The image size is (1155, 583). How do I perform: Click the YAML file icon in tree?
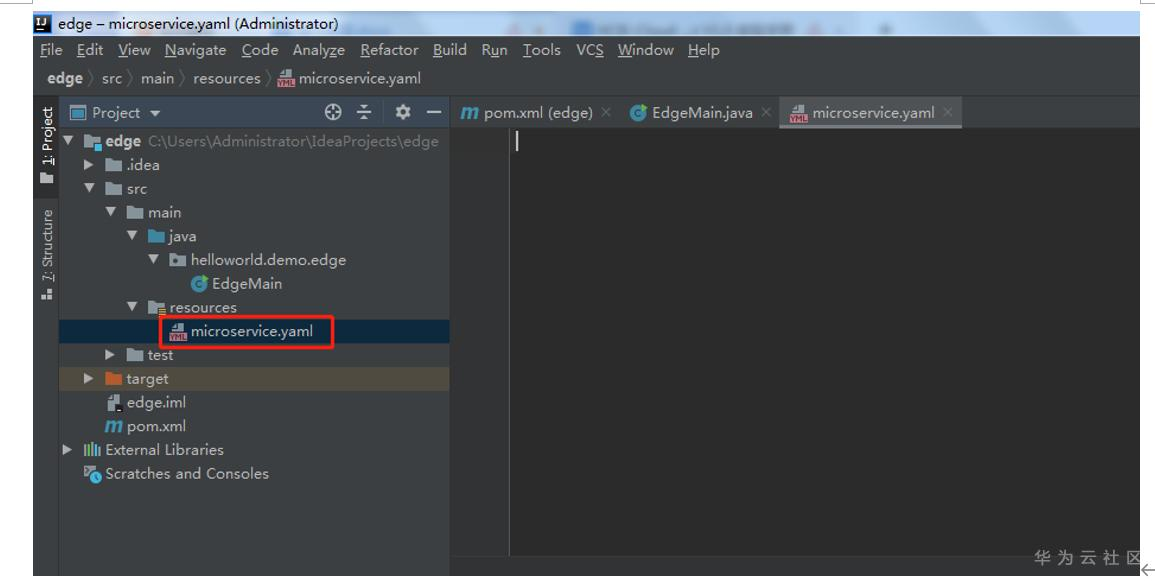pos(178,332)
